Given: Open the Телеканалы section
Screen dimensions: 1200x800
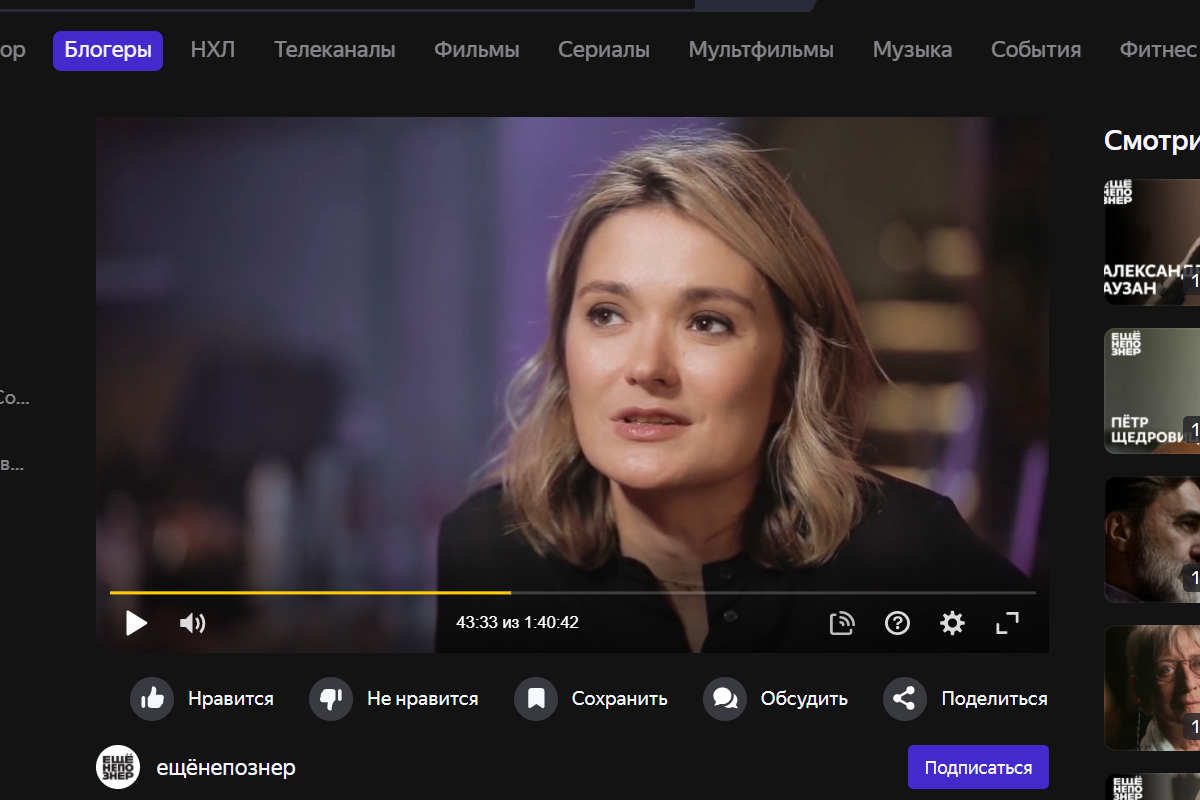Looking at the screenshot, I should 334,50.
